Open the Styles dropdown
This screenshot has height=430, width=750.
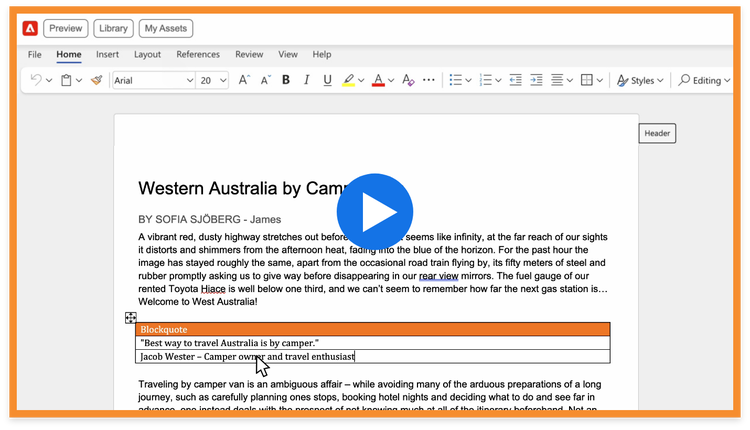point(636,80)
